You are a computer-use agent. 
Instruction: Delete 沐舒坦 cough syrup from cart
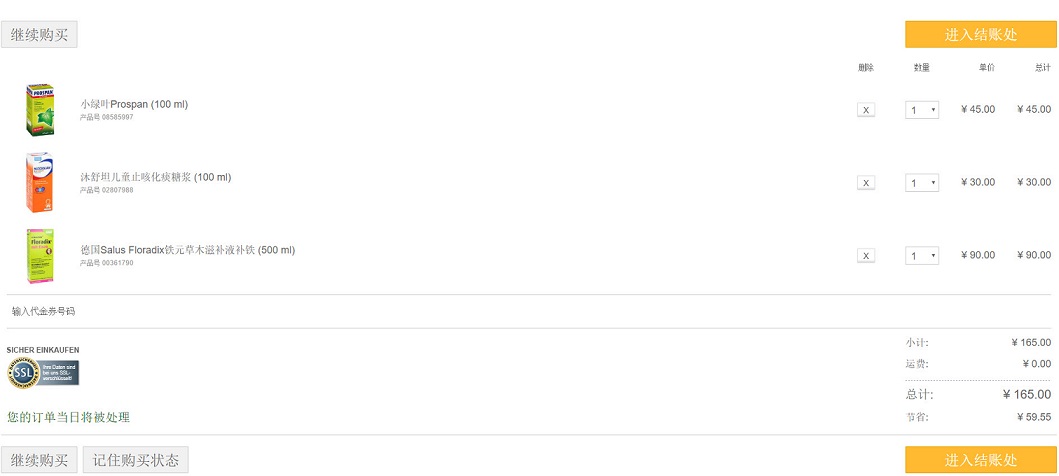coord(866,182)
